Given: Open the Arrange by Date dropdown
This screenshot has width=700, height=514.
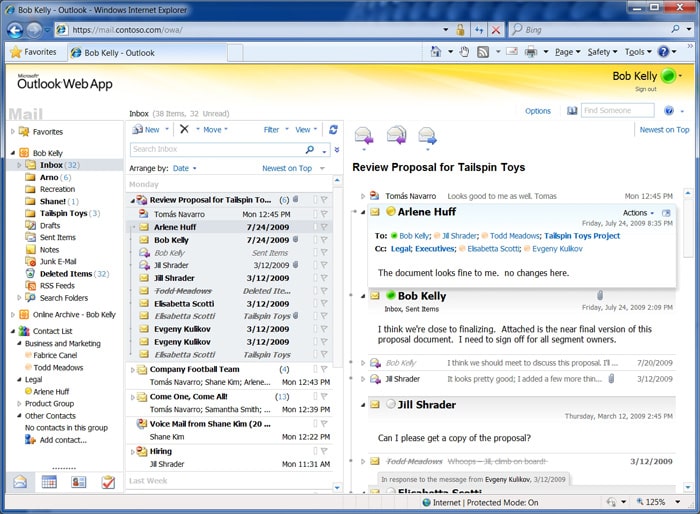Looking at the screenshot, I should (x=184, y=169).
